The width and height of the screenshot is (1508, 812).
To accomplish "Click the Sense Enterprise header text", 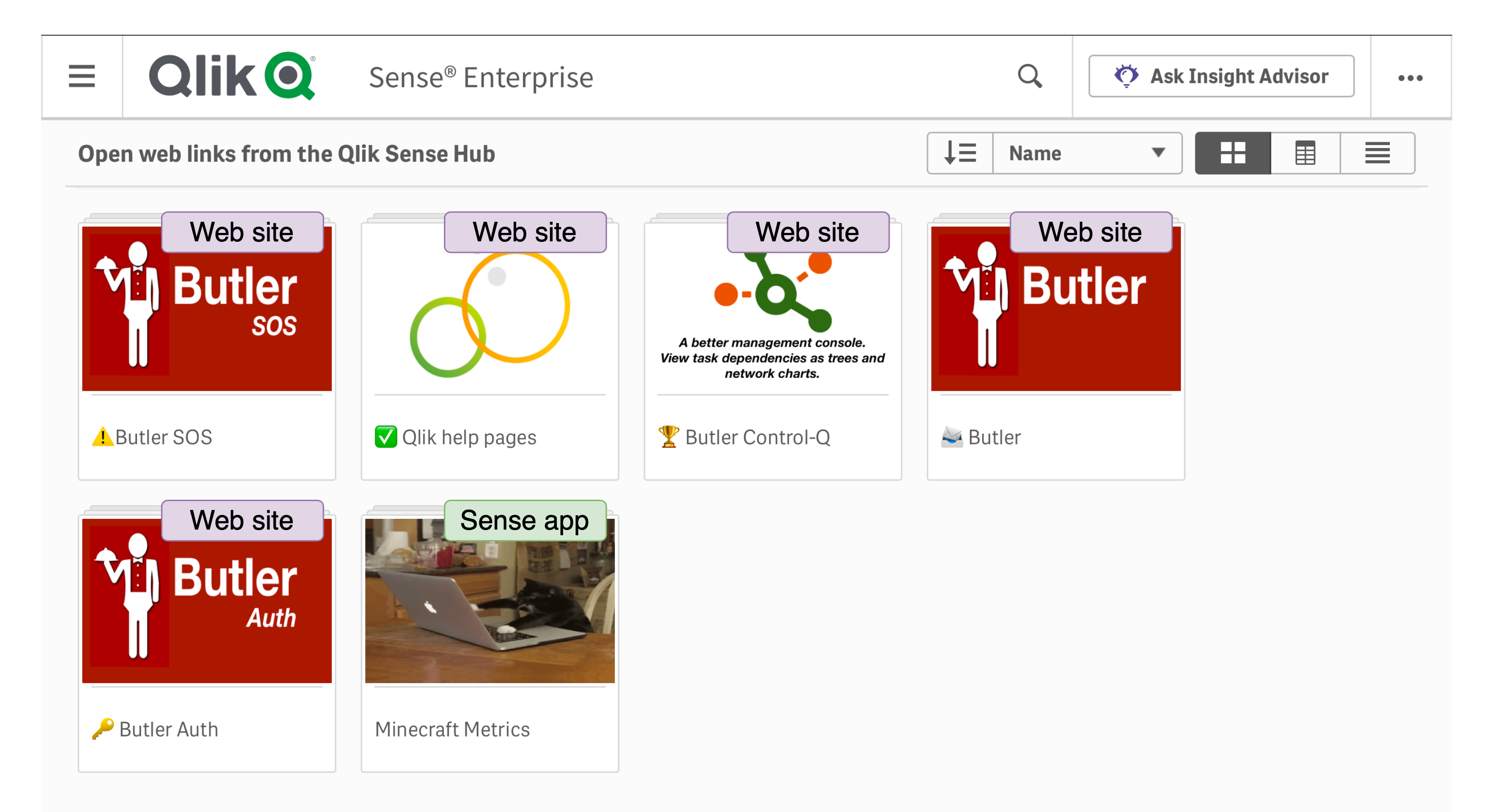I will tap(481, 78).
